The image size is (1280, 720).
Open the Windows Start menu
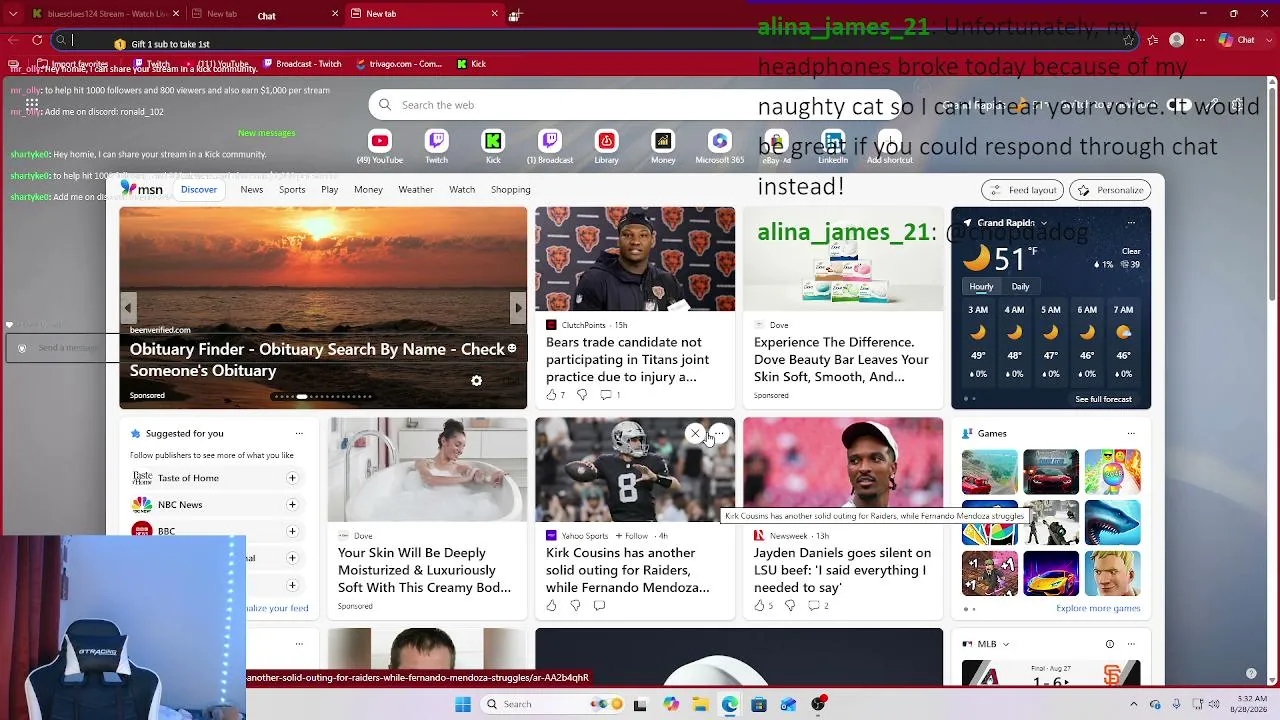pos(463,704)
